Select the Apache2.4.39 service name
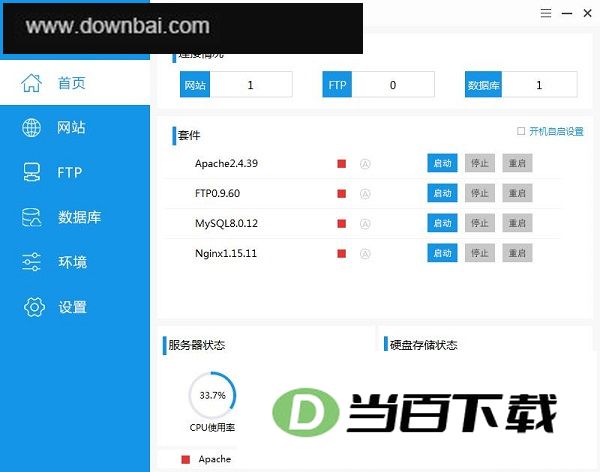Viewport: 600px width, 472px height. coord(227,163)
